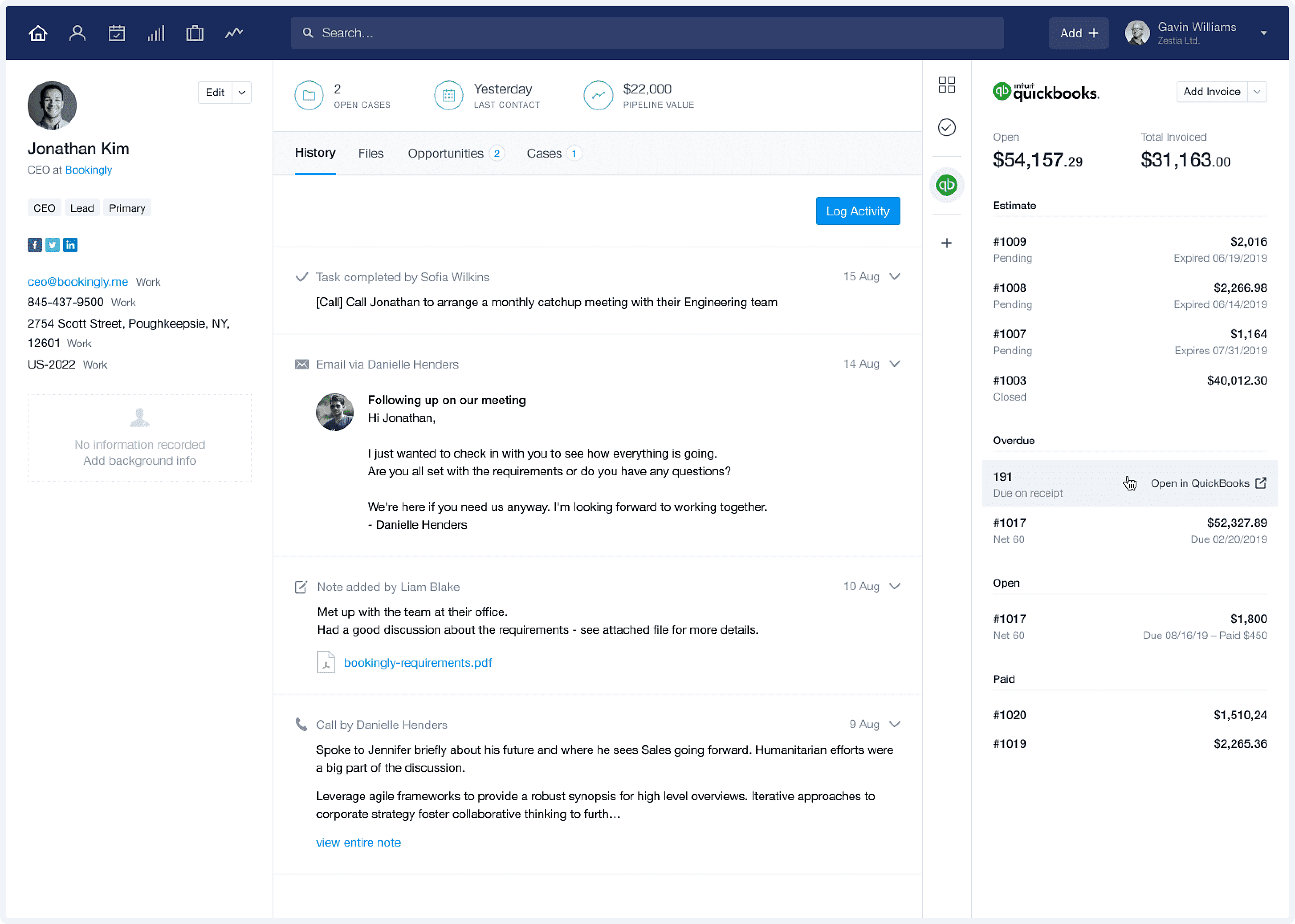Screen dimensions: 1295x924
Task: Click the plus icon to add an integration
Action: point(947,244)
